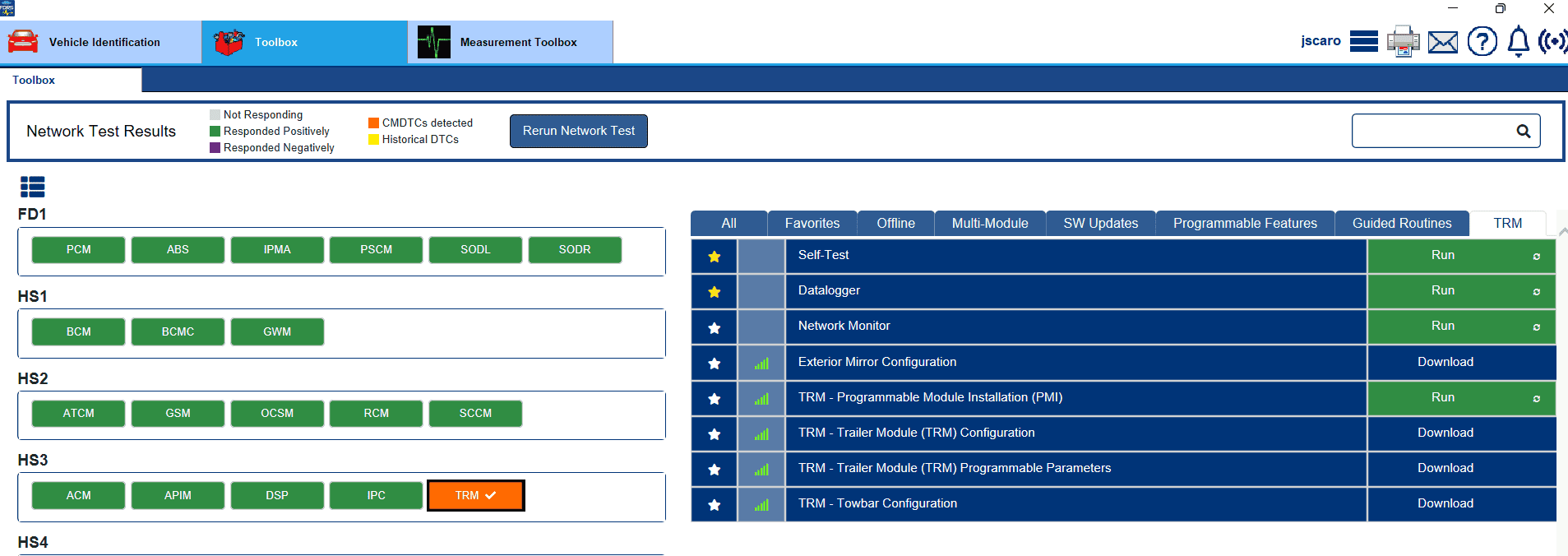Click the Rerun Network Test button

point(578,131)
